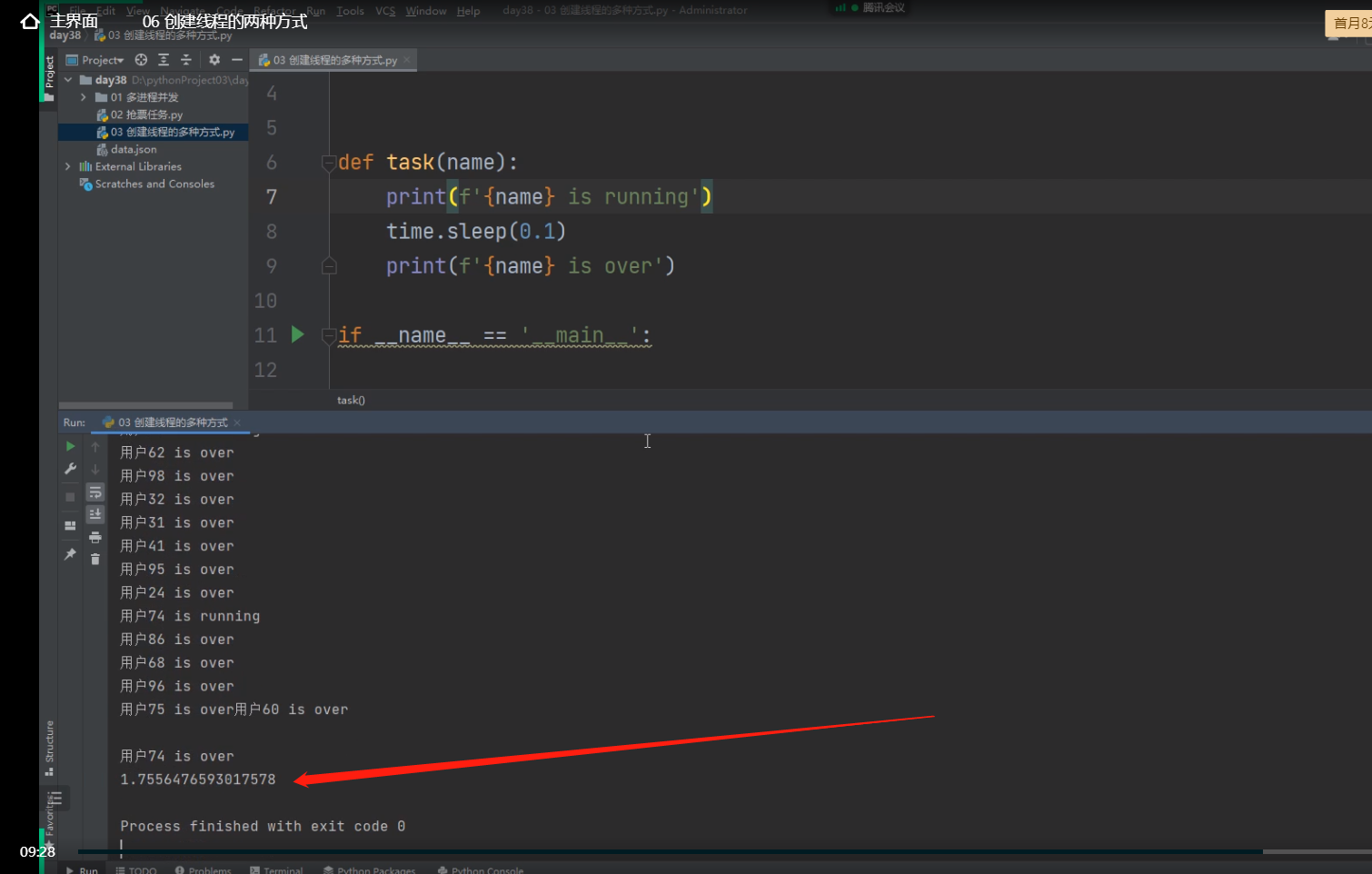Open the Project side tool window tab

49,78
